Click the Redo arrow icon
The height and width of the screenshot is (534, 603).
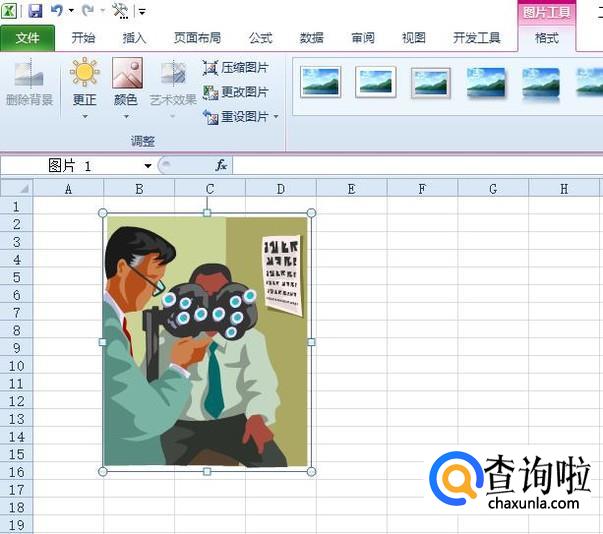point(88,10)
